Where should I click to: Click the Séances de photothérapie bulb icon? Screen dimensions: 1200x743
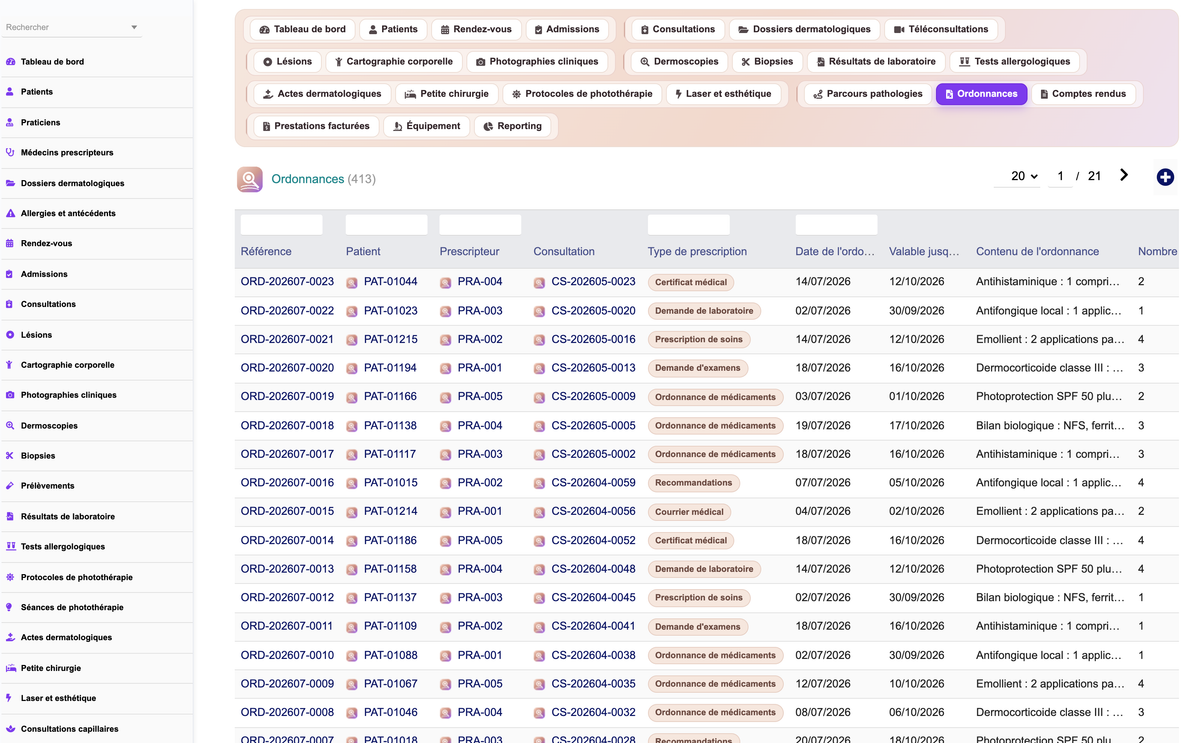(x=10, y=607)
